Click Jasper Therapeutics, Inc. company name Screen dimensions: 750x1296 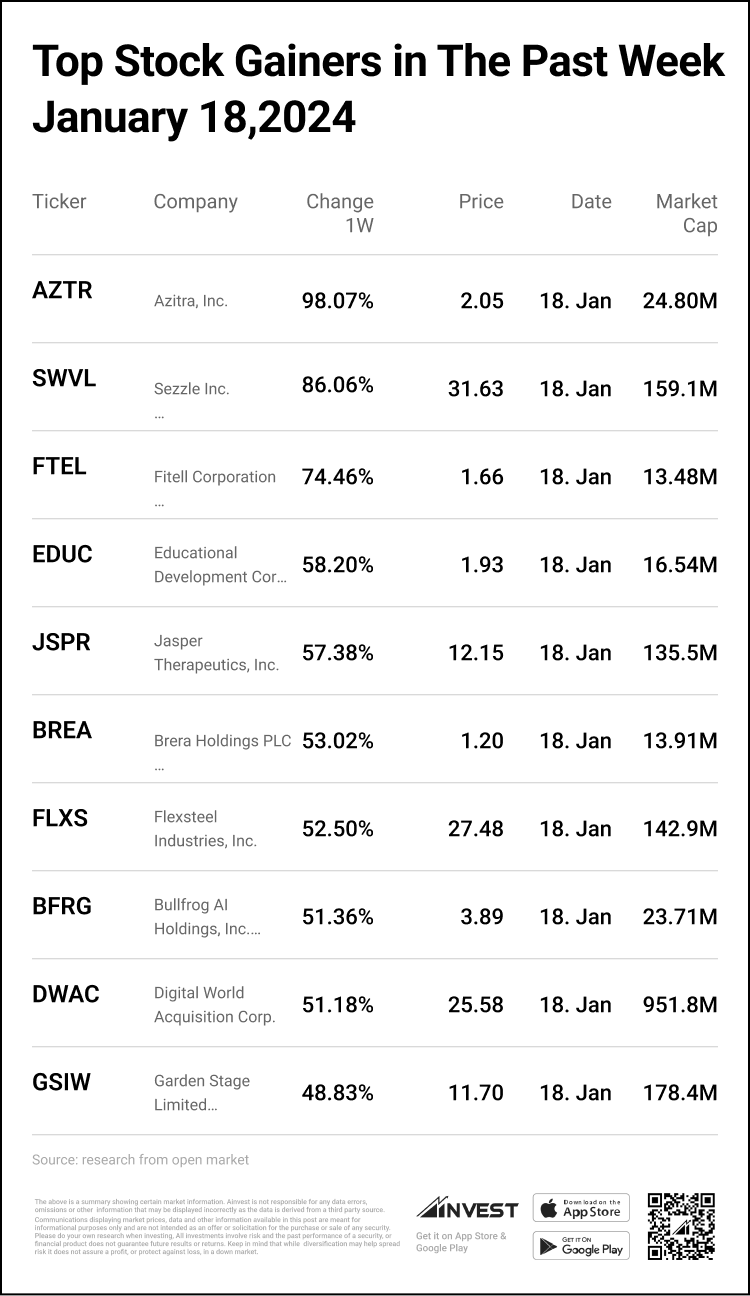(x=216, y=653)
